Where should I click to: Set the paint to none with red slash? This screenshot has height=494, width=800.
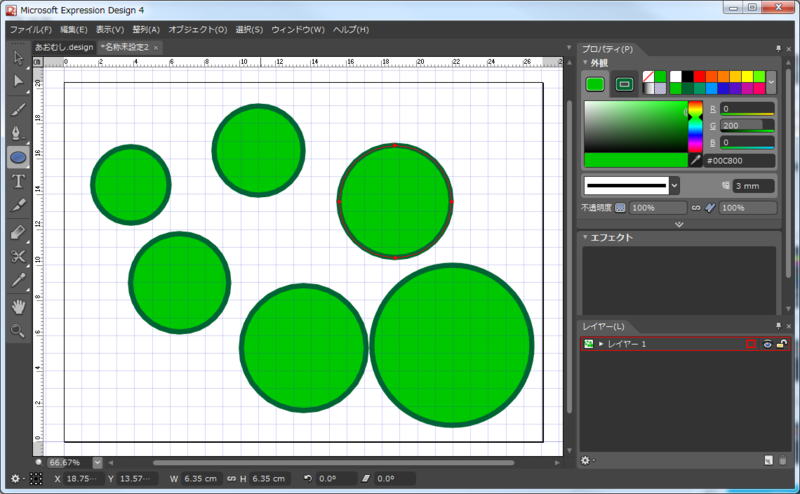[x=648, y=77]
